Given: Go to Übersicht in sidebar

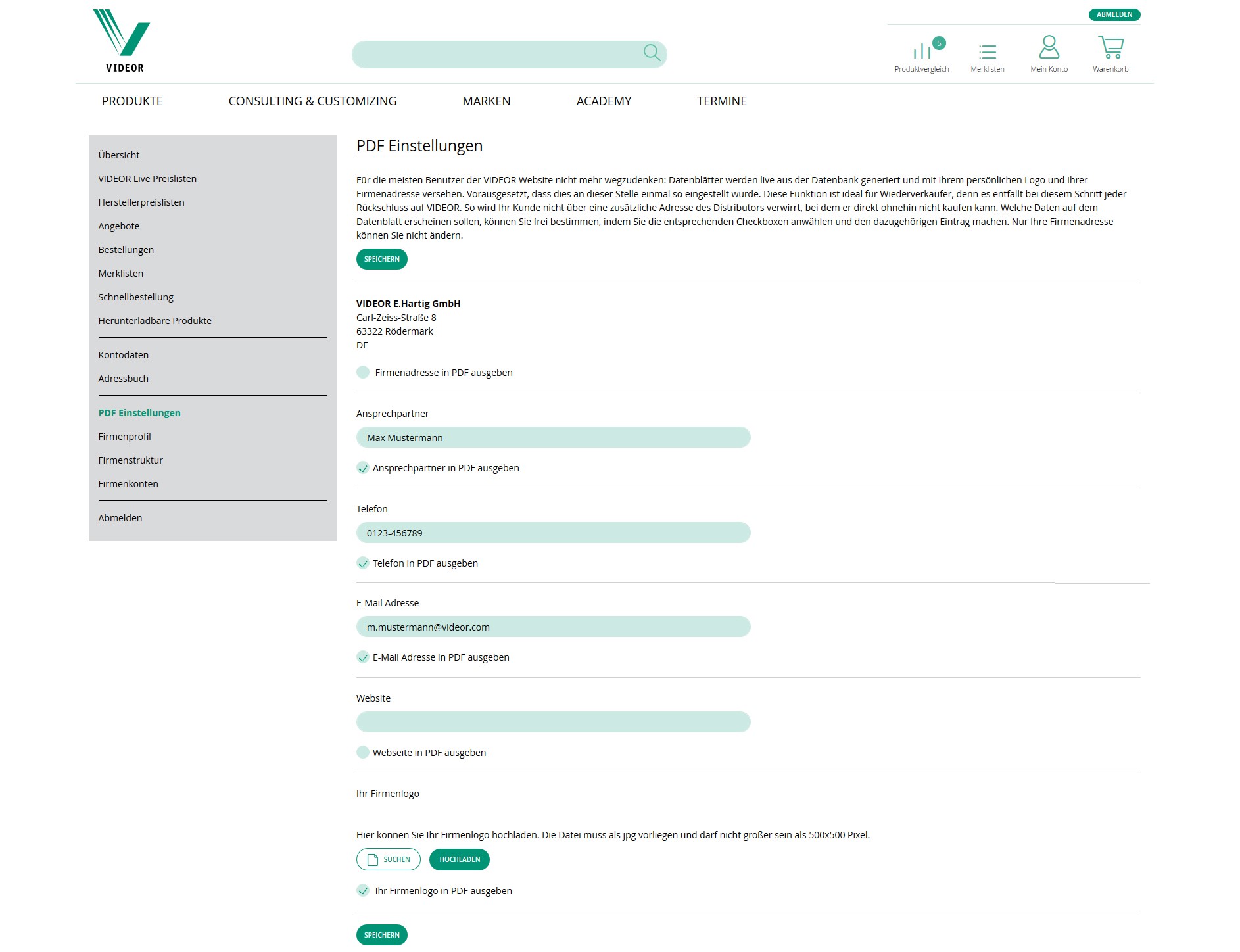Looking at the screenshot, I should [119, 155].
